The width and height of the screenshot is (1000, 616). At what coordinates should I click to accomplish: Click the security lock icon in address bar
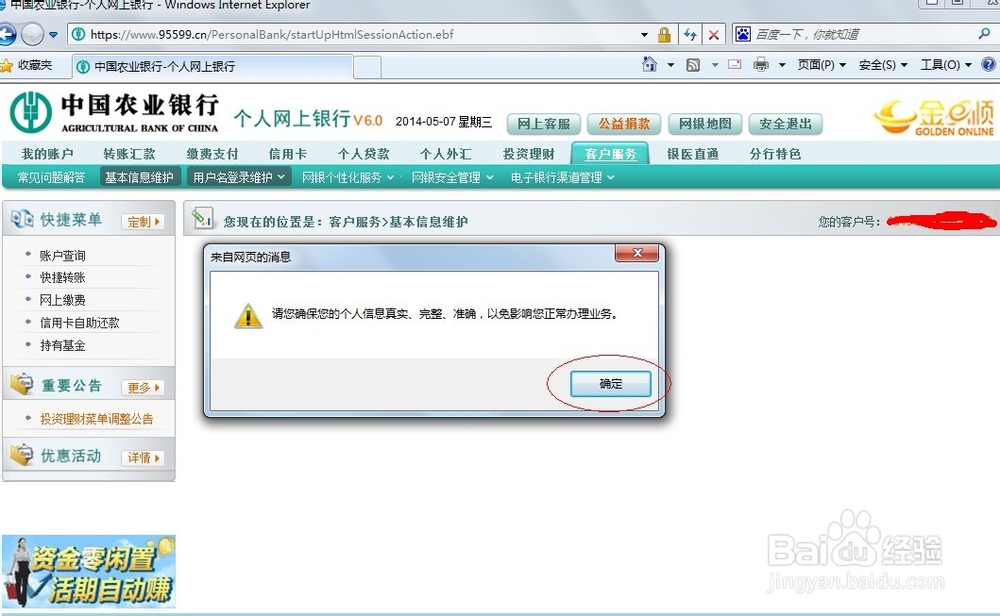click(664, 34)
